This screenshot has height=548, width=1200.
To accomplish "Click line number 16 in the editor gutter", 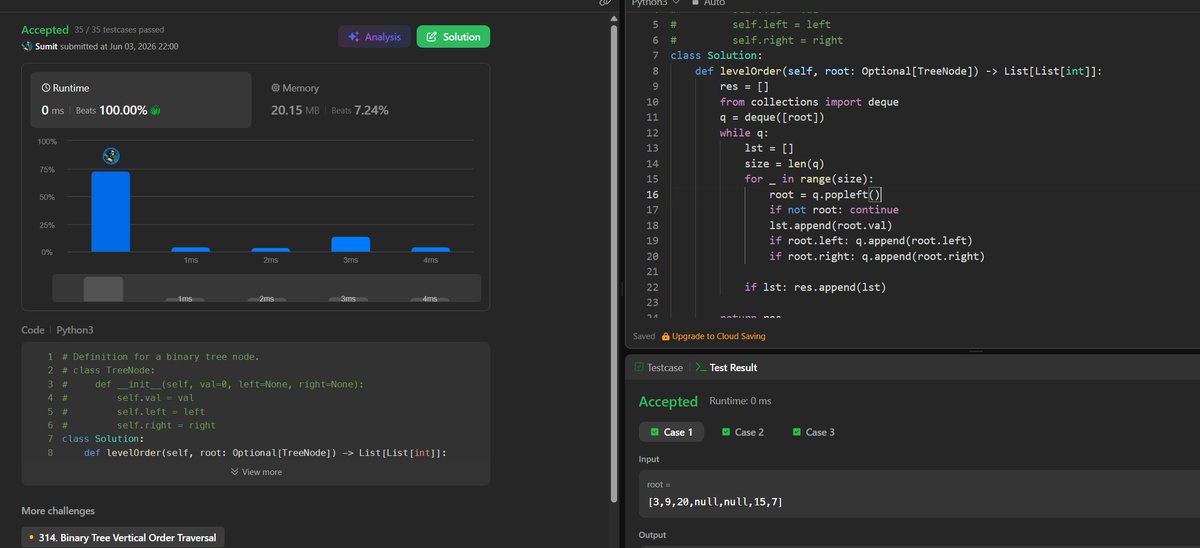I will 652,194.
